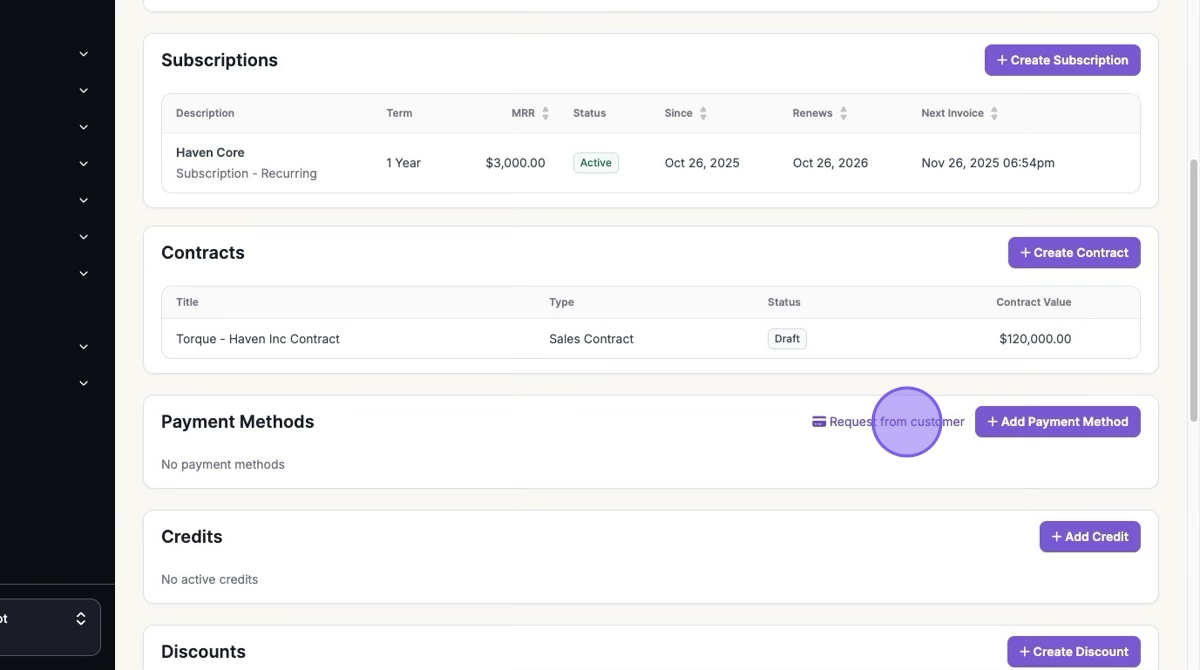The width and height of the screenshot is (1200, 670).
Task: Sort subscriptions by the MRR column
Action: (x=545, y=113)
